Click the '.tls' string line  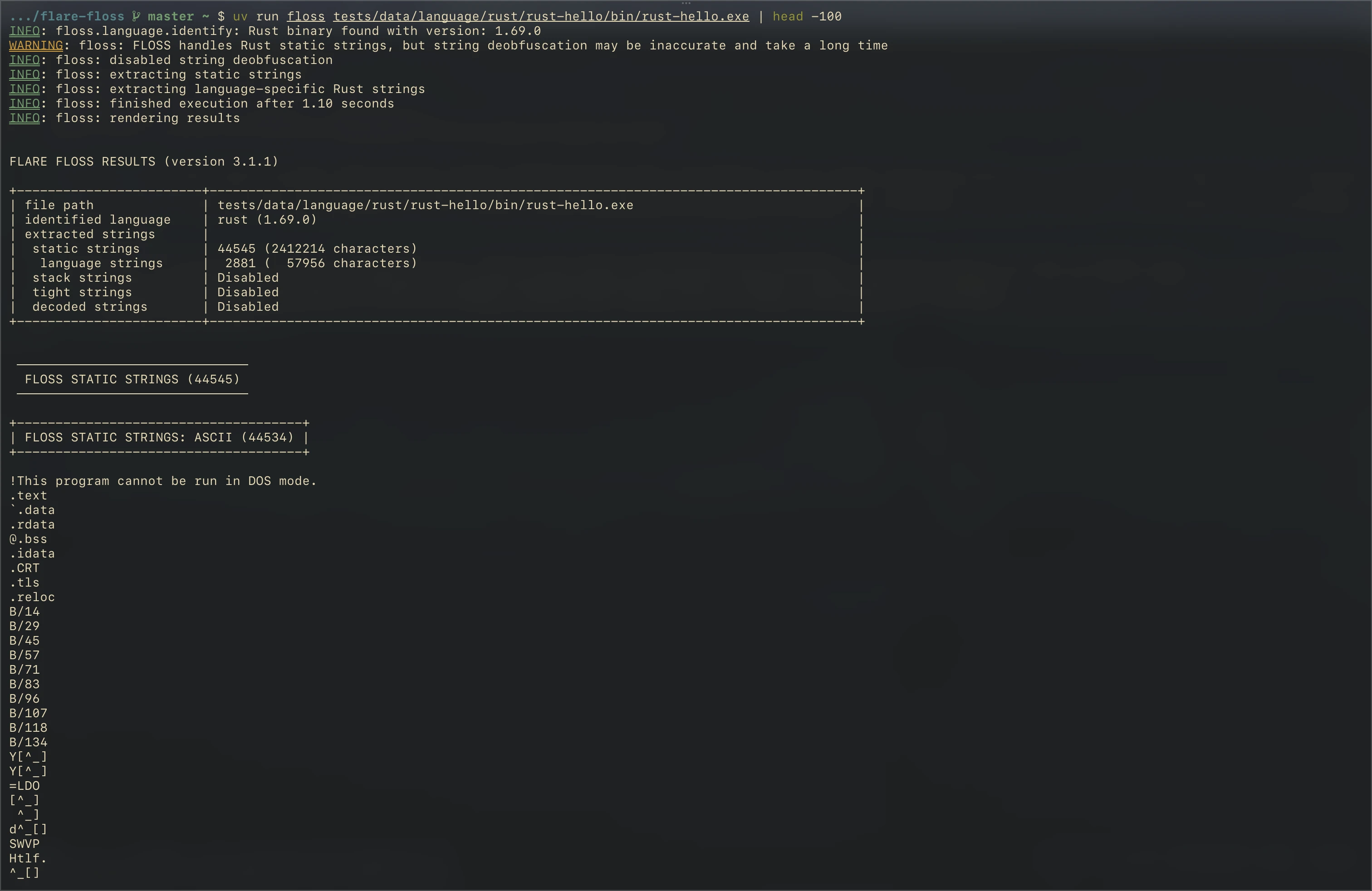[x=24, y=583]
